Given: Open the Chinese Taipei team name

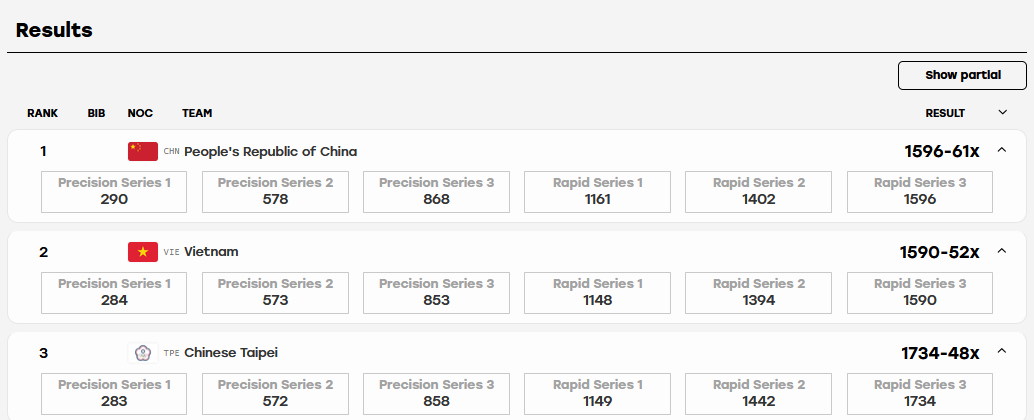Looking at the screenshot, I should (x=231, y=353).
